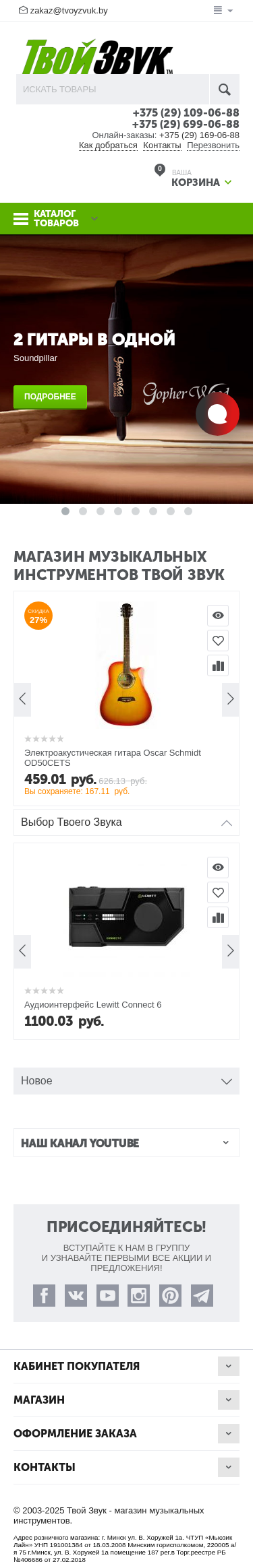The image size is (253, 1568).
Task: Expand the Новое section
Action: (126, 1080)
